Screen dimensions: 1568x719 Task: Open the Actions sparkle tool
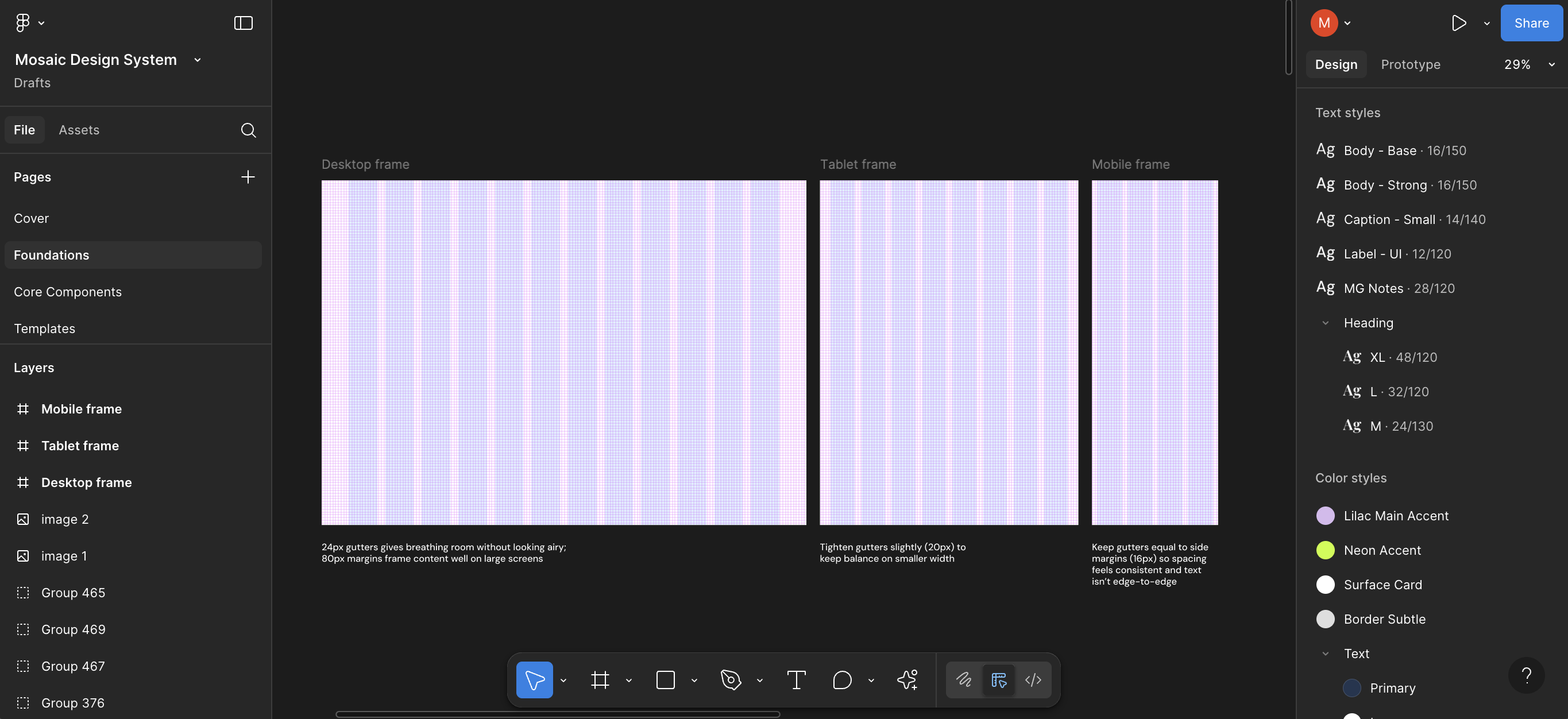[x=906, y=680]
